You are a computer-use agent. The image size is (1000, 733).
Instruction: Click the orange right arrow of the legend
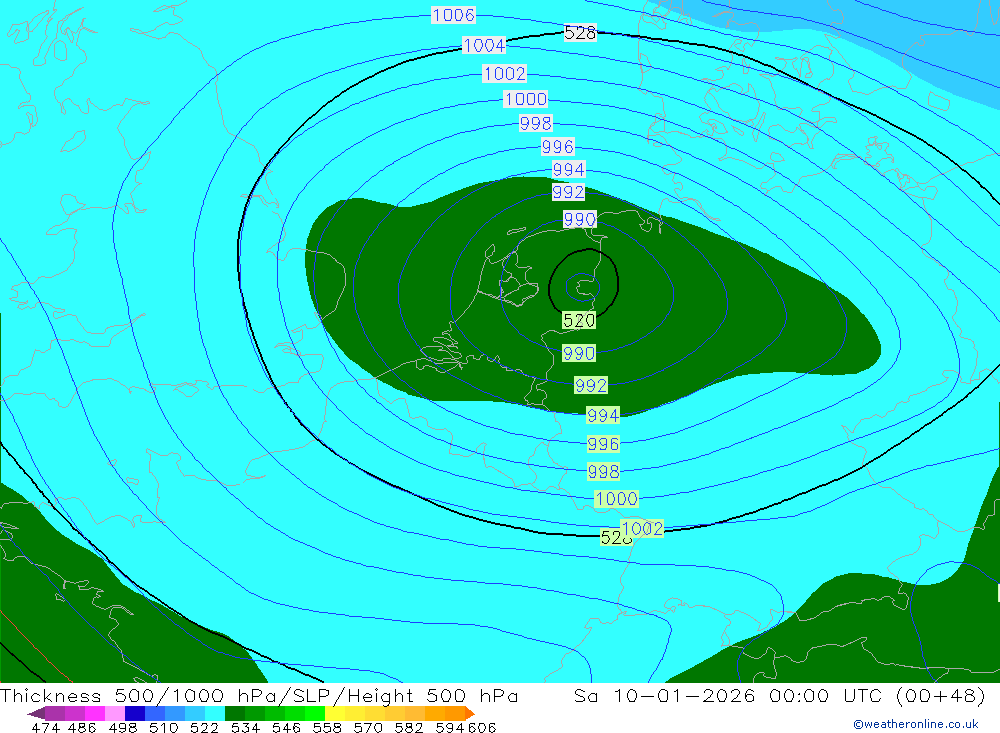(470, 713)
